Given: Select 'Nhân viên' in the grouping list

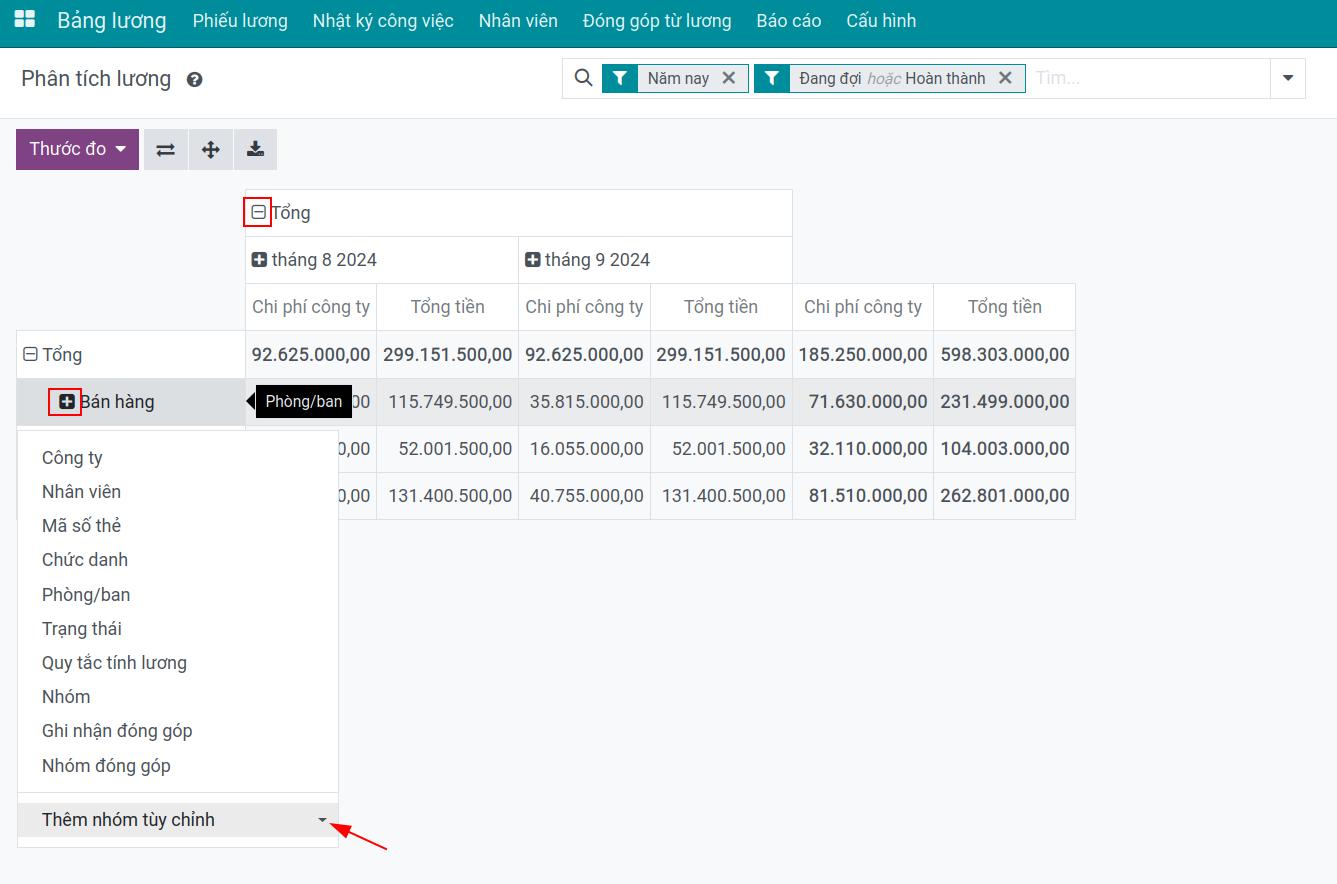Looking at the screenshot, I should click(x=81, y=492).
